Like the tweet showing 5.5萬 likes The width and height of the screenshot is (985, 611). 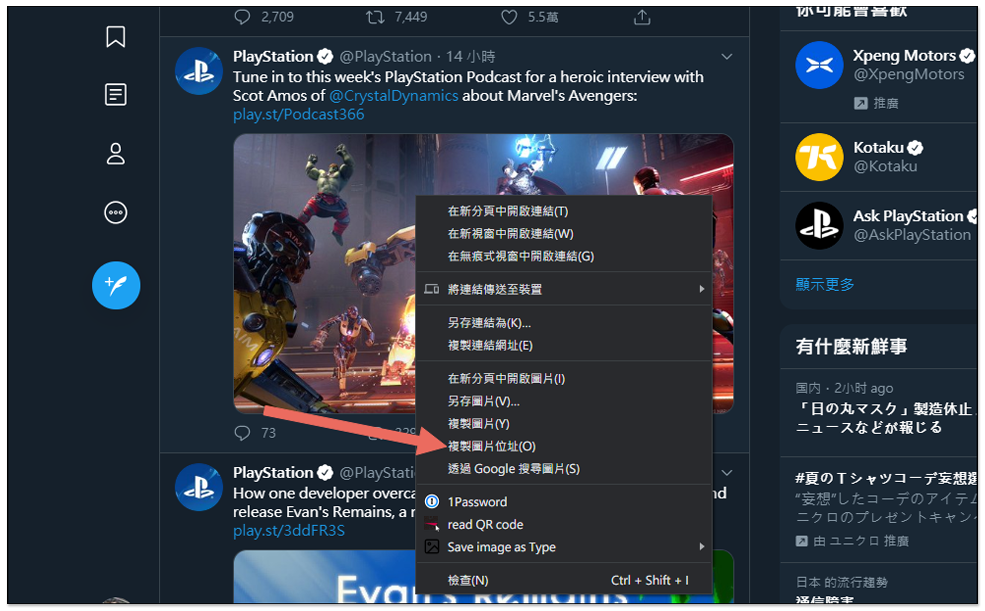click(x=509, y=17)
